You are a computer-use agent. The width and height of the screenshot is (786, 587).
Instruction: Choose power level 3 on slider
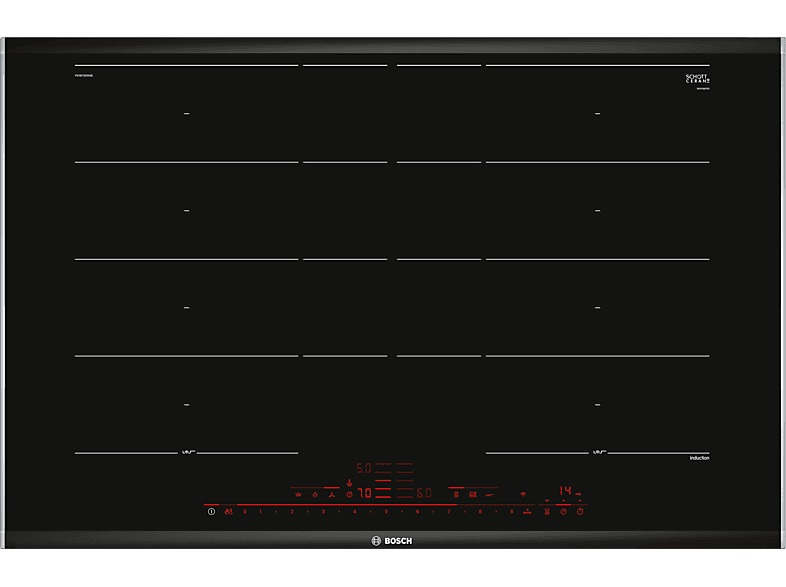323,512
